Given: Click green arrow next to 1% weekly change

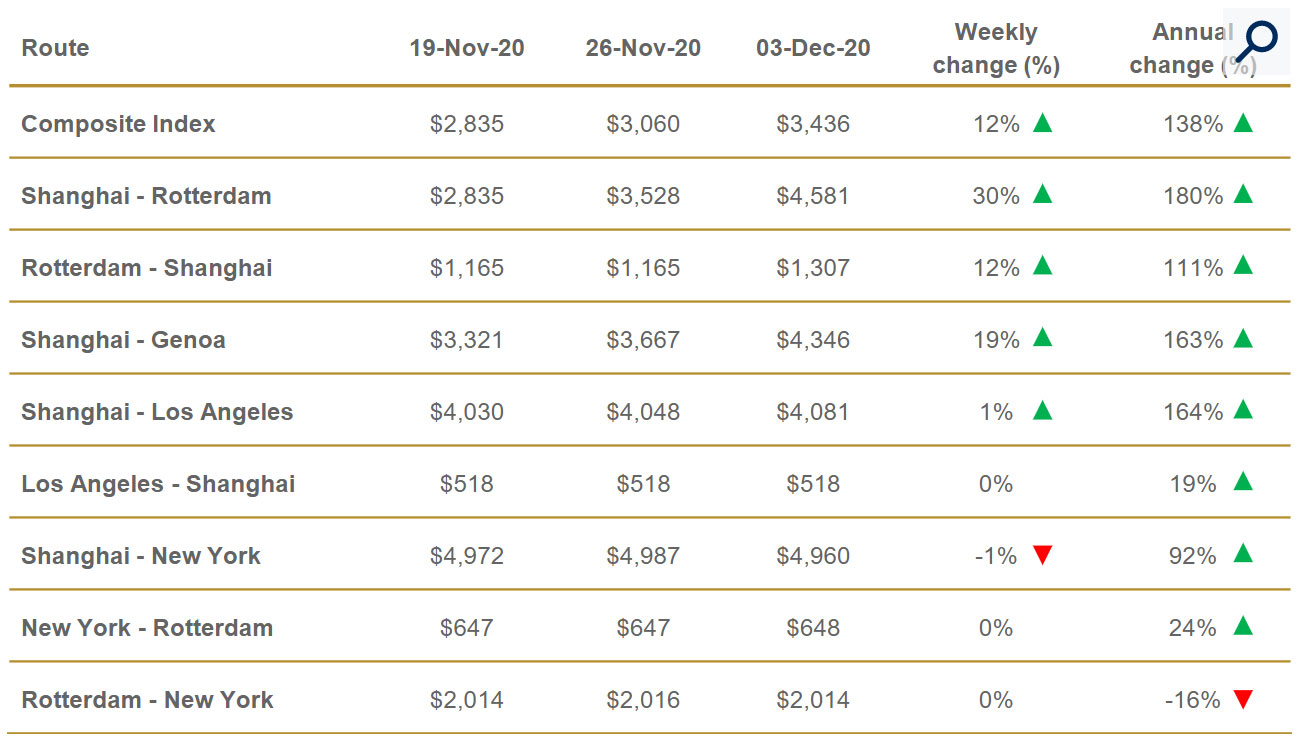Looking at the screenshot, I should point(1042,410).
